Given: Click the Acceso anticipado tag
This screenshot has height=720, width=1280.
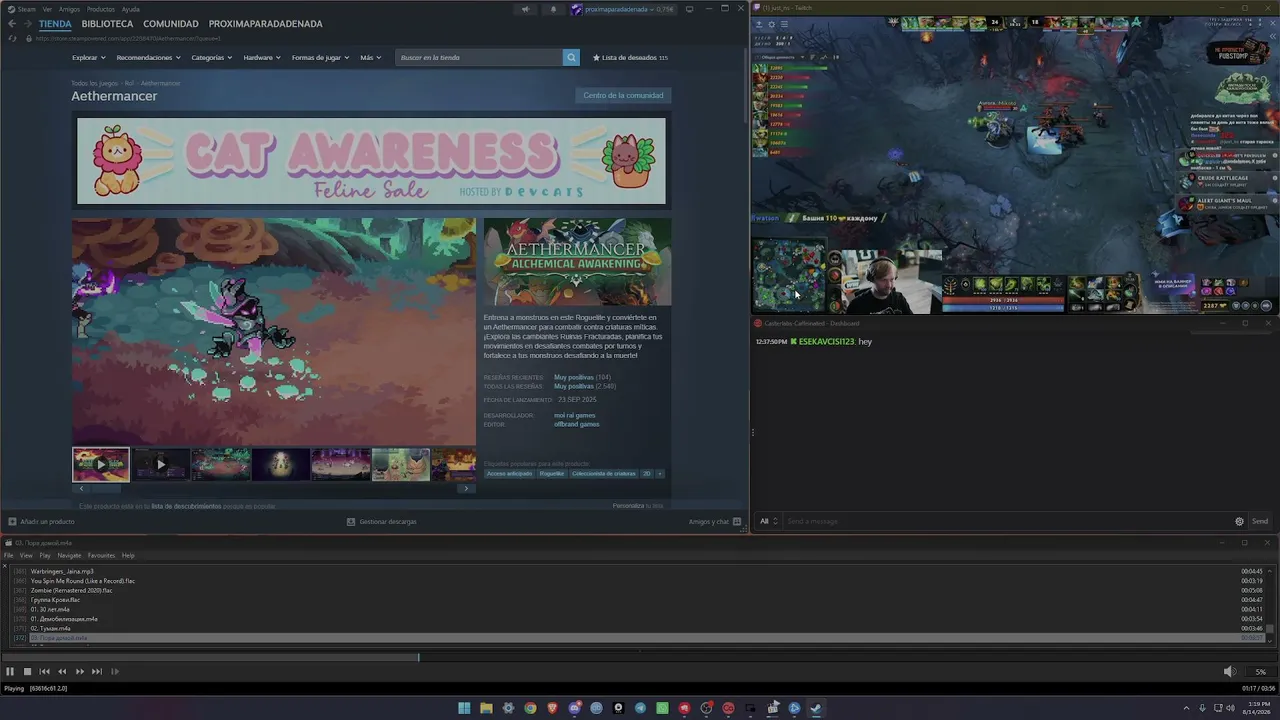Looking at the screenshot, I should (509, 473).
